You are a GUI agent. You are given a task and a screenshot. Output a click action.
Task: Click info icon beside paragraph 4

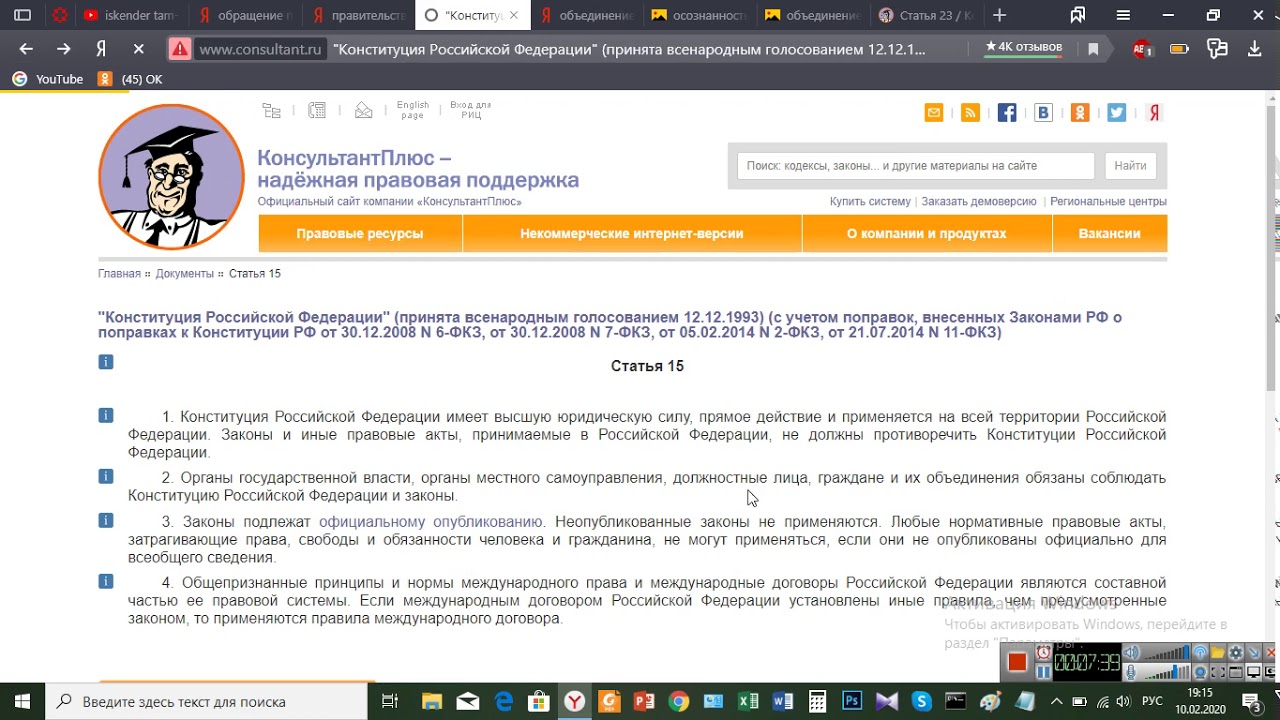pyautogui.click(x=106, y=581)
